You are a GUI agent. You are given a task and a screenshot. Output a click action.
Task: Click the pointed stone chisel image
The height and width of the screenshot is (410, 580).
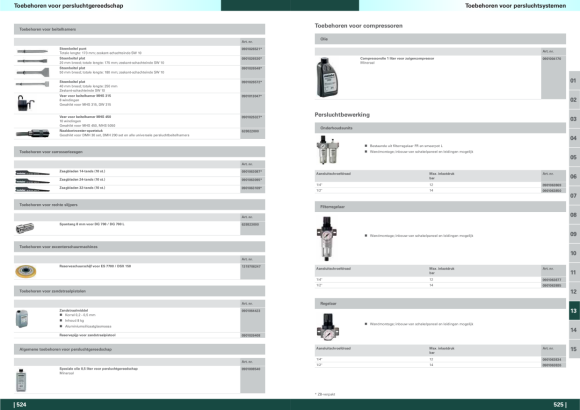(32, 51)
